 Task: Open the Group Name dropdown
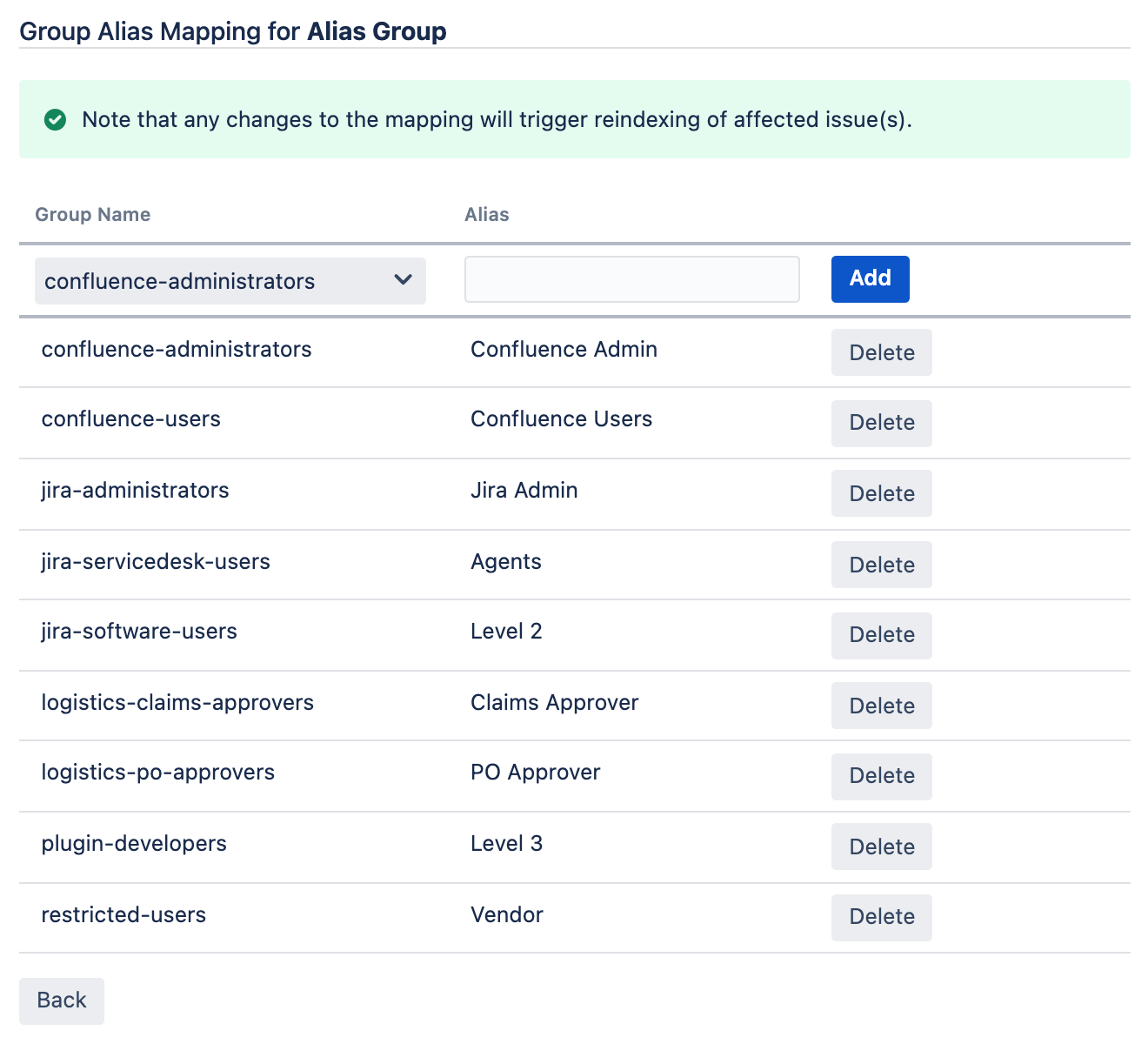click(230, 281)
